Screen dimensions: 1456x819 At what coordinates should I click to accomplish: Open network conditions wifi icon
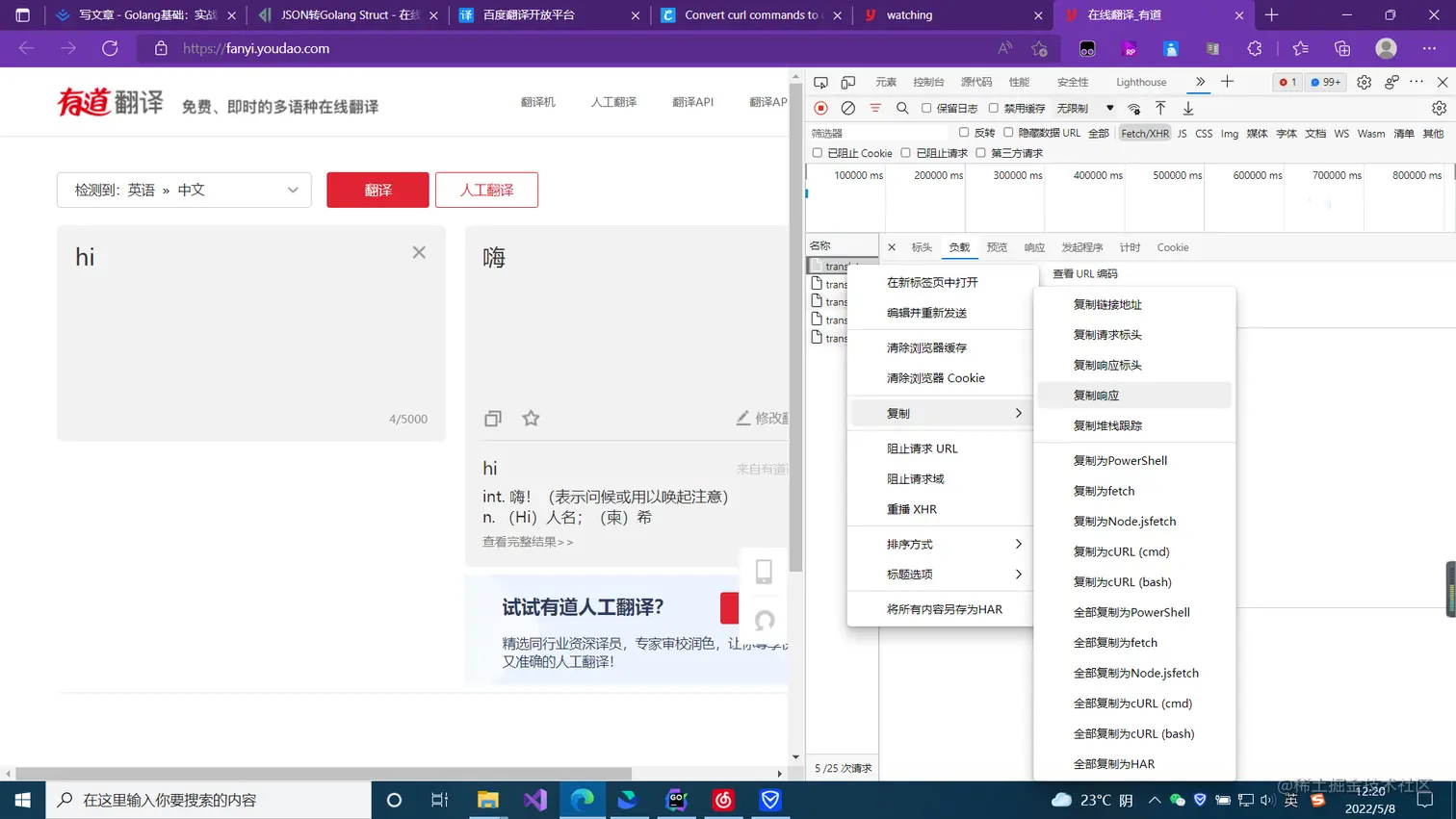[x=1134, y=108]
